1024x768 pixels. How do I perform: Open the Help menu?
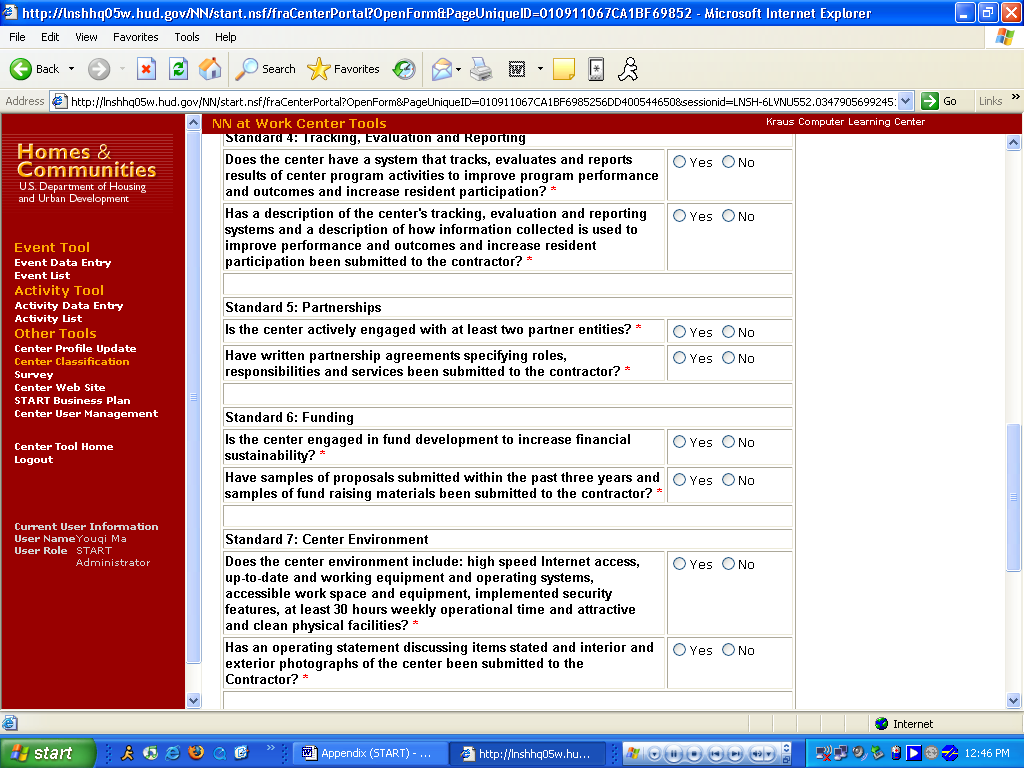(x=225, y=37)
